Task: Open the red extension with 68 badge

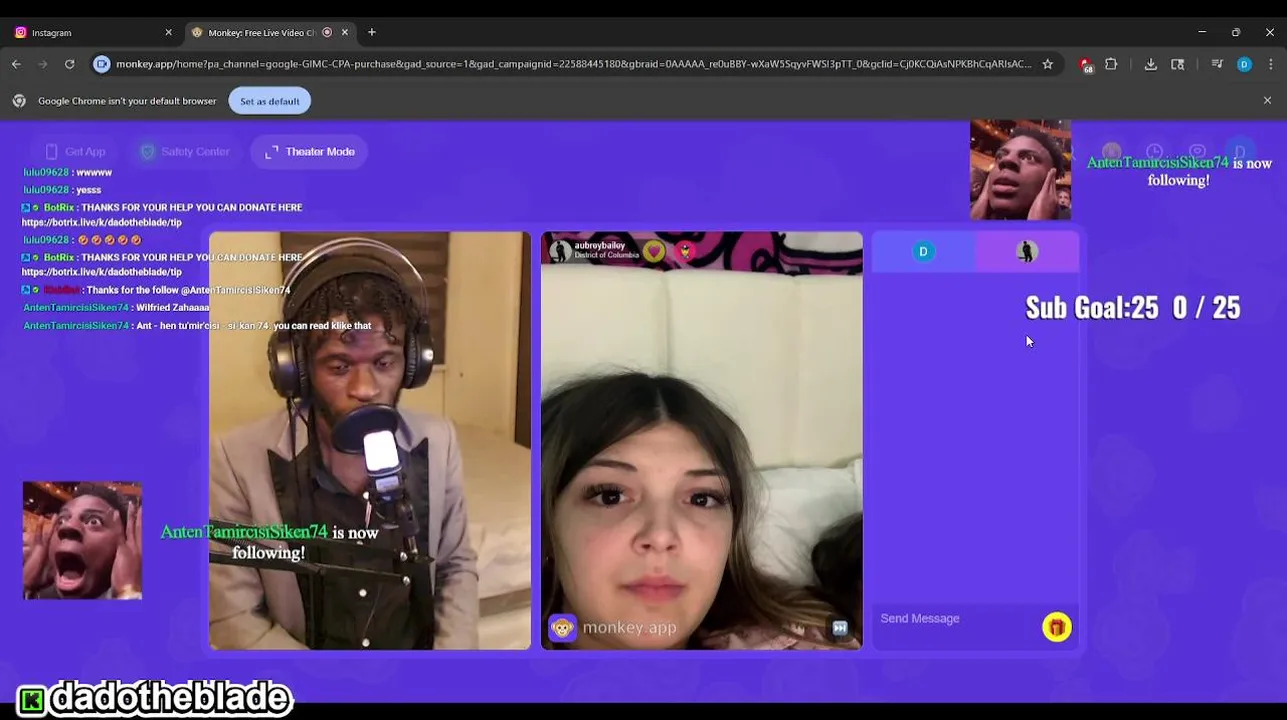Action: (1086, 64)
